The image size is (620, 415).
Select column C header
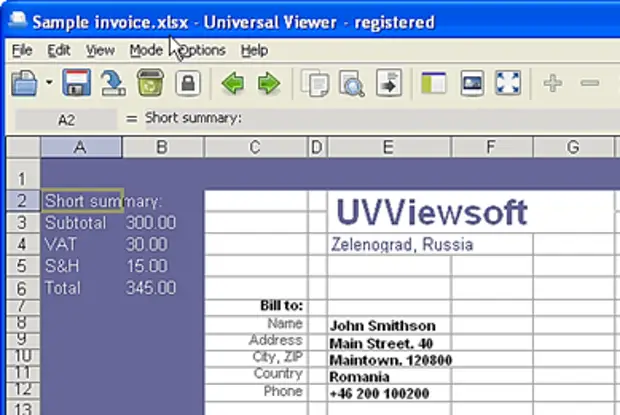pyautogui.click(x=255, y=148)
